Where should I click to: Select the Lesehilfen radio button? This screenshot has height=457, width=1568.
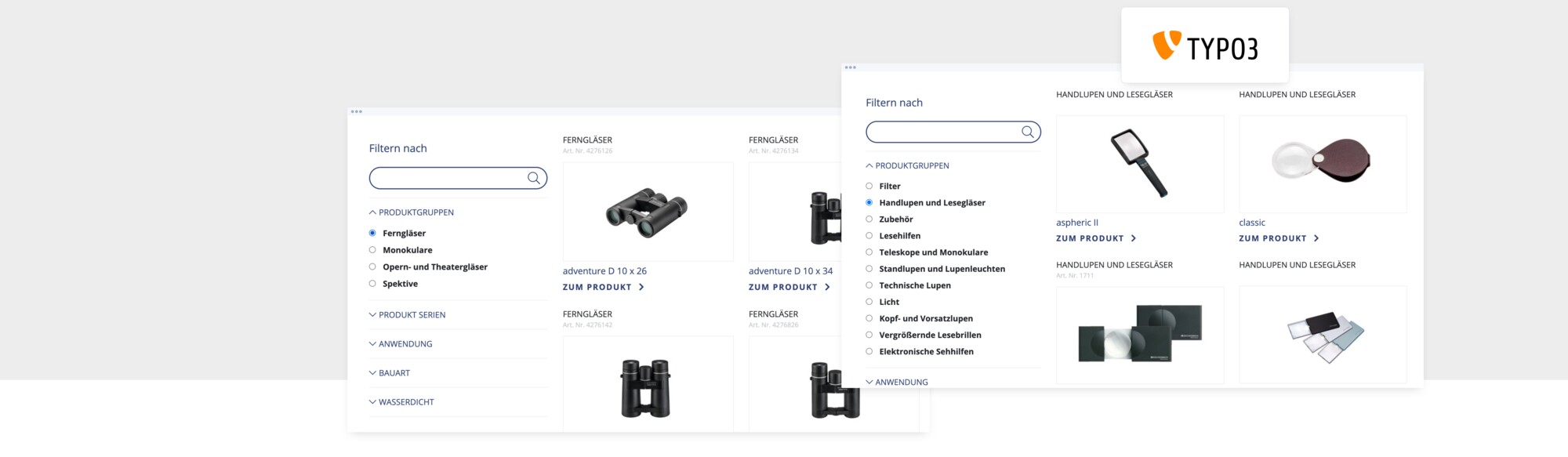point(869,235)
